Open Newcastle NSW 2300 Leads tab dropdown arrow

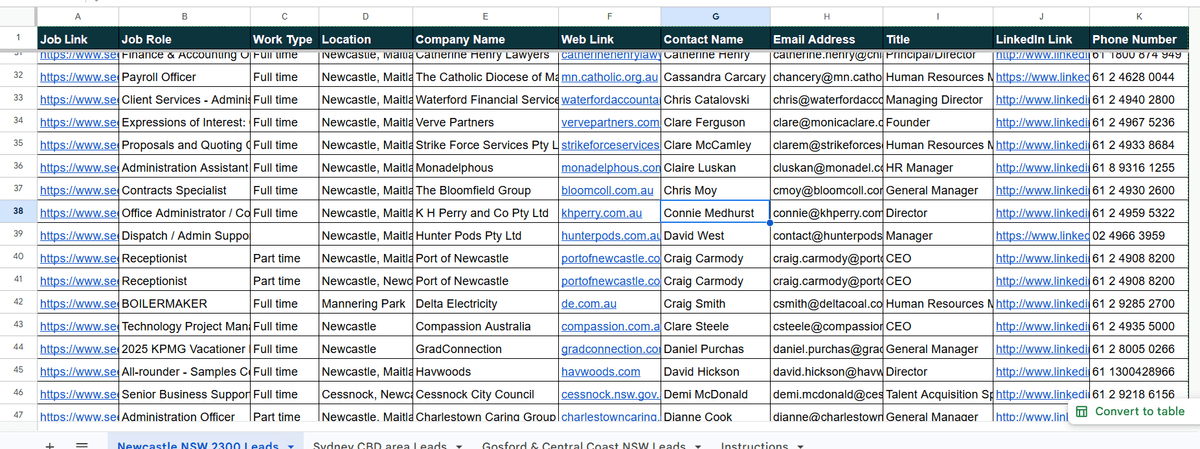point(290,446)
